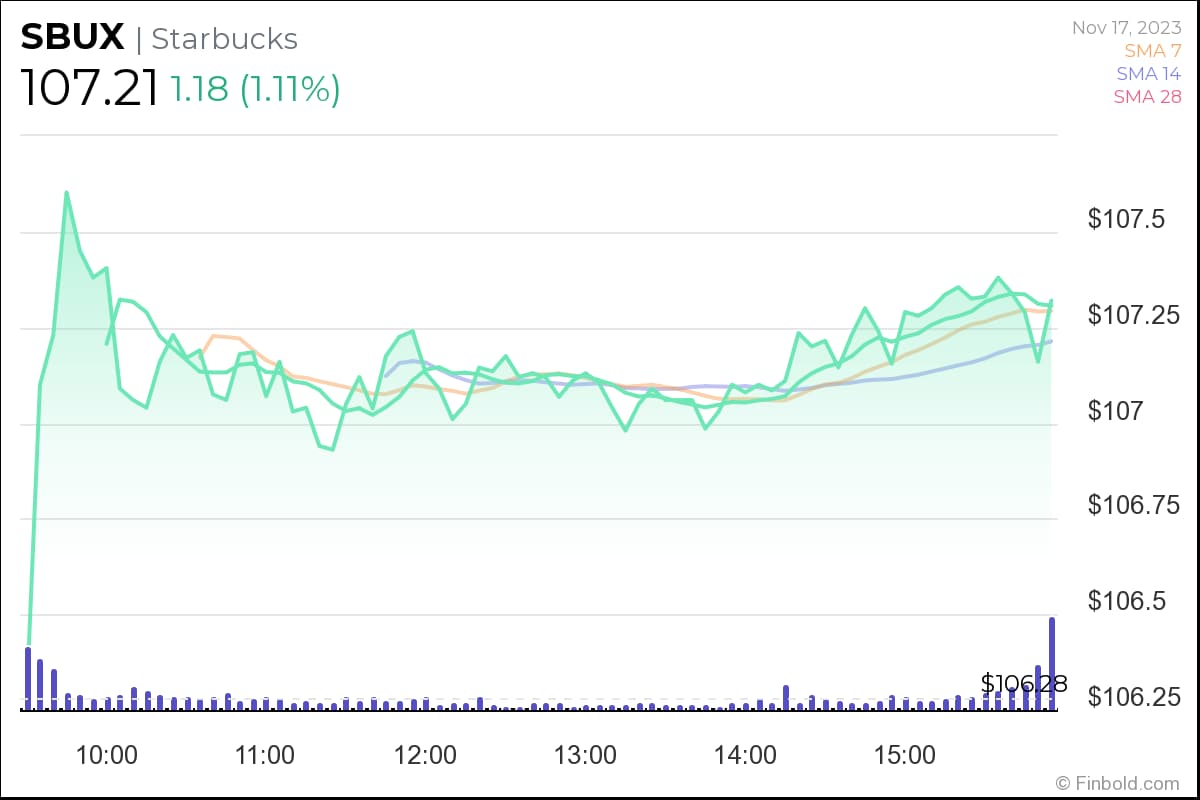Screen dimensions: 1200x800
Task: Click the $106.75 price axis label
Action: point(1134,506)
